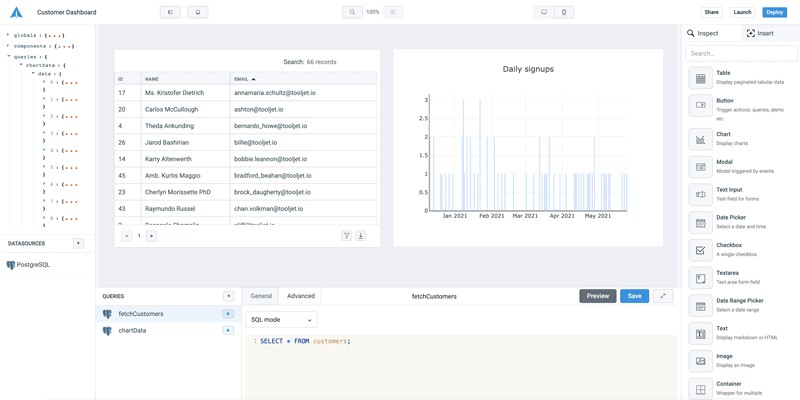
Task: Download table data using download icon
Action: point(361,236)
